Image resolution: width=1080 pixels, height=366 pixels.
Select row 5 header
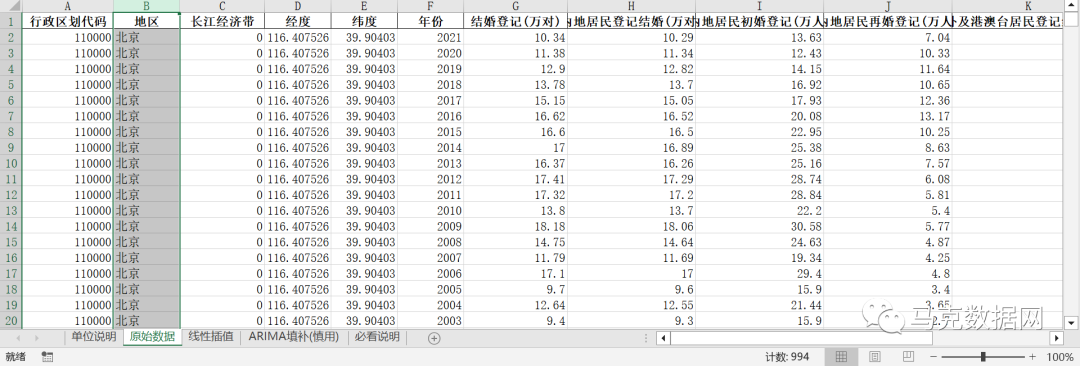[11, 84]
